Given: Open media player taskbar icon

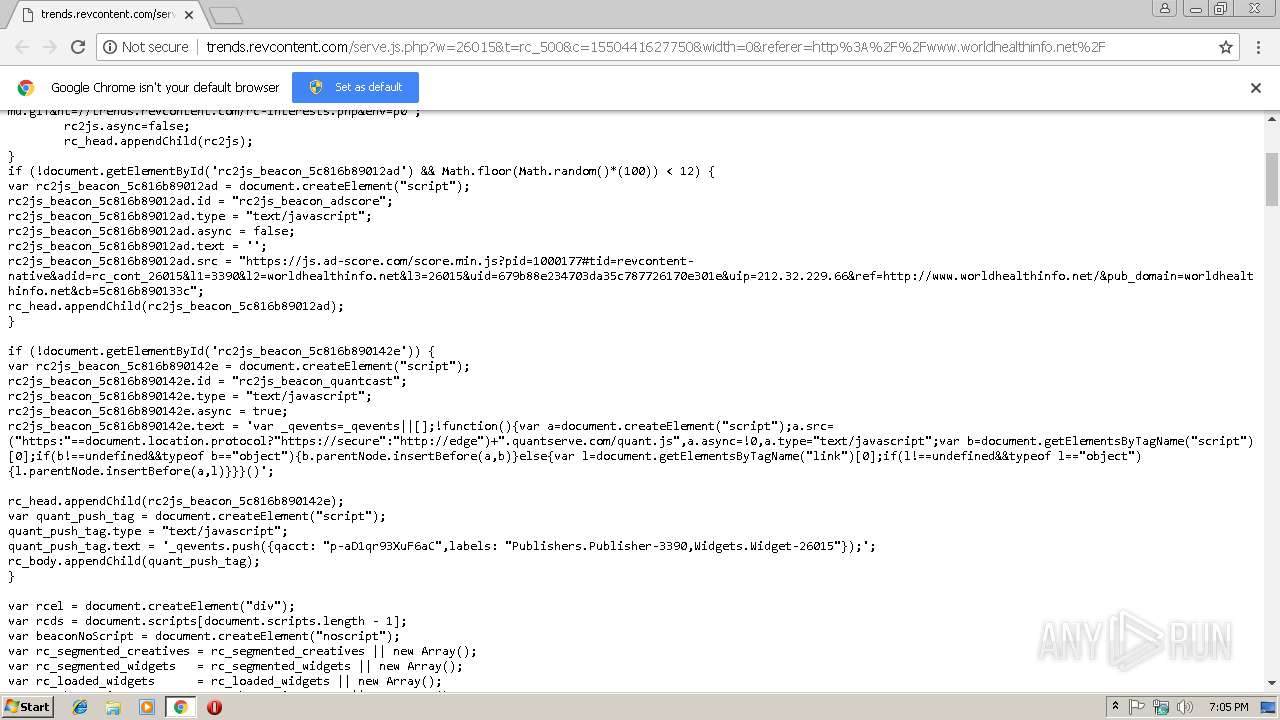Looking at the screenshot, I should click(x=147, y=707).
